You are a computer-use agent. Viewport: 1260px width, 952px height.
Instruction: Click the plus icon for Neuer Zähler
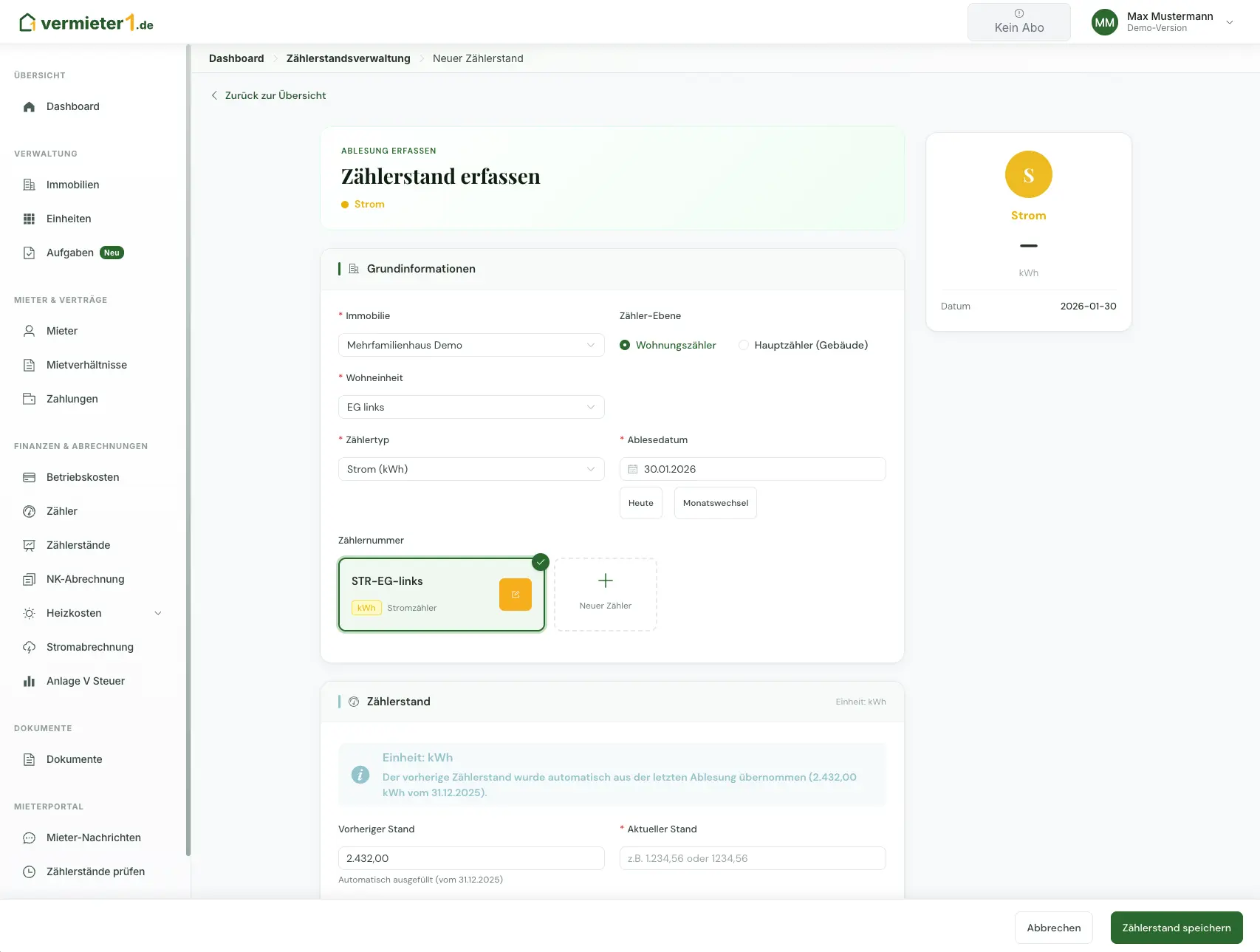[x=606, y=581]
